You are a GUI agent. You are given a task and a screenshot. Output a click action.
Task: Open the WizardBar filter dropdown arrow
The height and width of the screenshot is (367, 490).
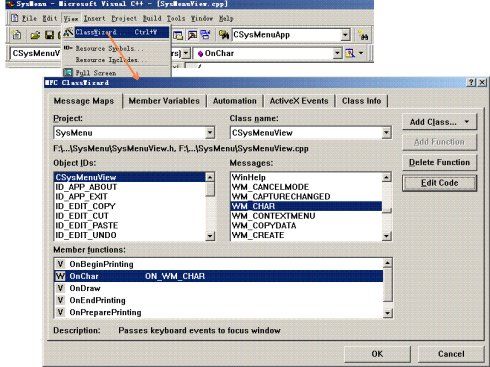186,53
